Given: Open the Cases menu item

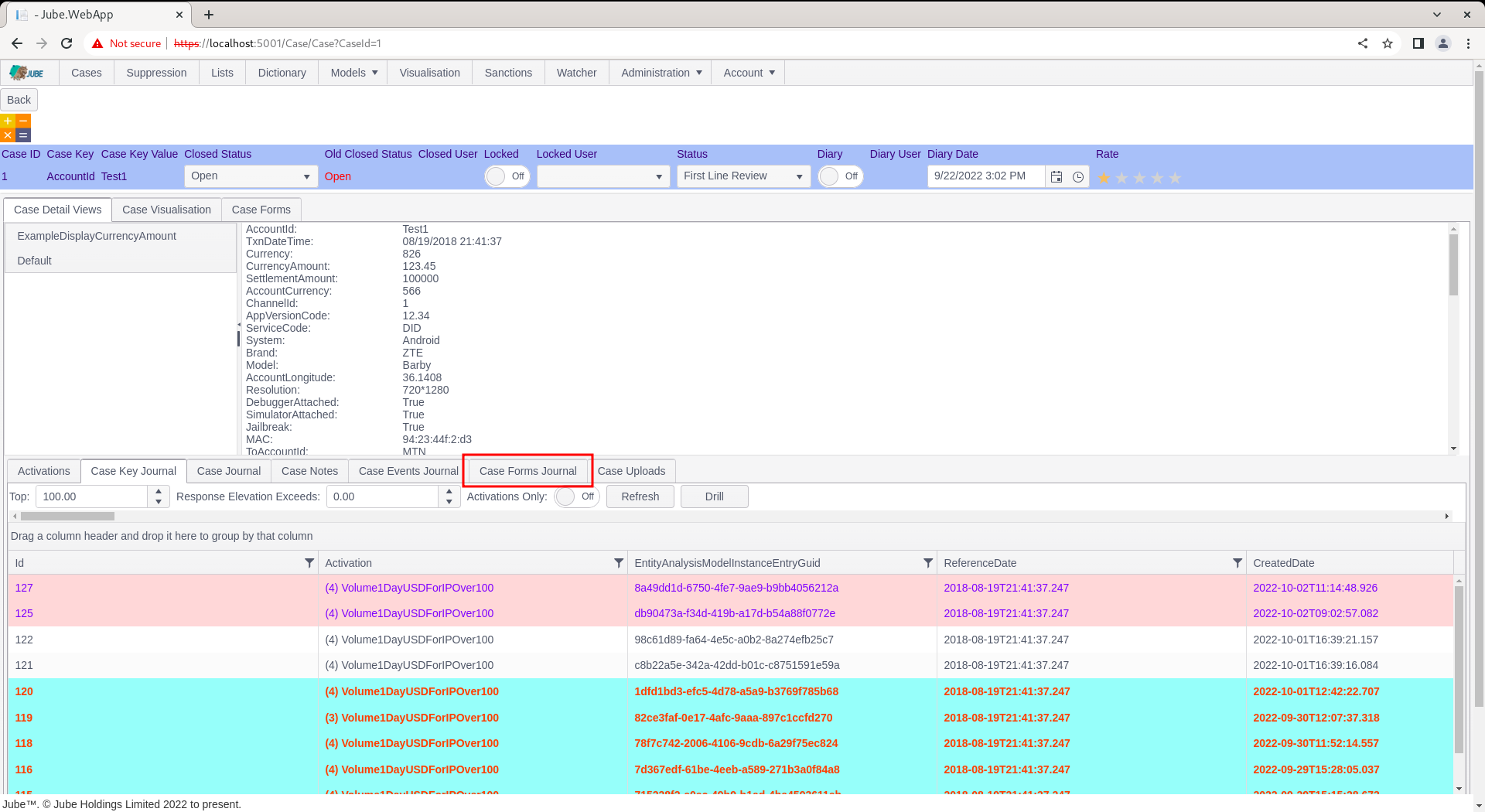Looking at the screenshot, I should [87, 73].
